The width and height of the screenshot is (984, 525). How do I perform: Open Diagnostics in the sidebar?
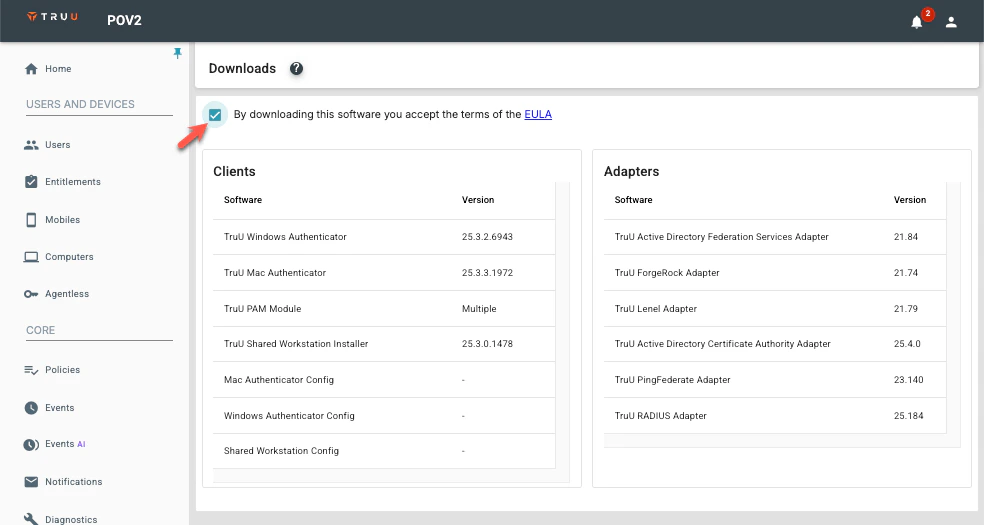[71, 519]
